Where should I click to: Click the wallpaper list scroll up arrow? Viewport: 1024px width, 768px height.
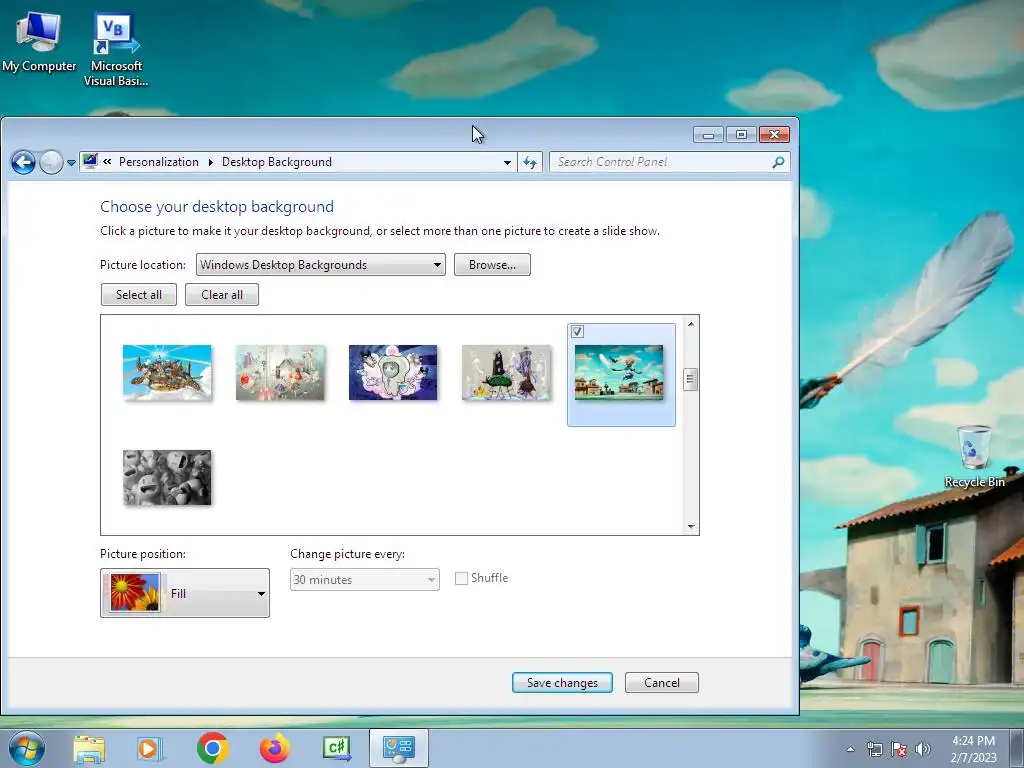tap(691, 324)
